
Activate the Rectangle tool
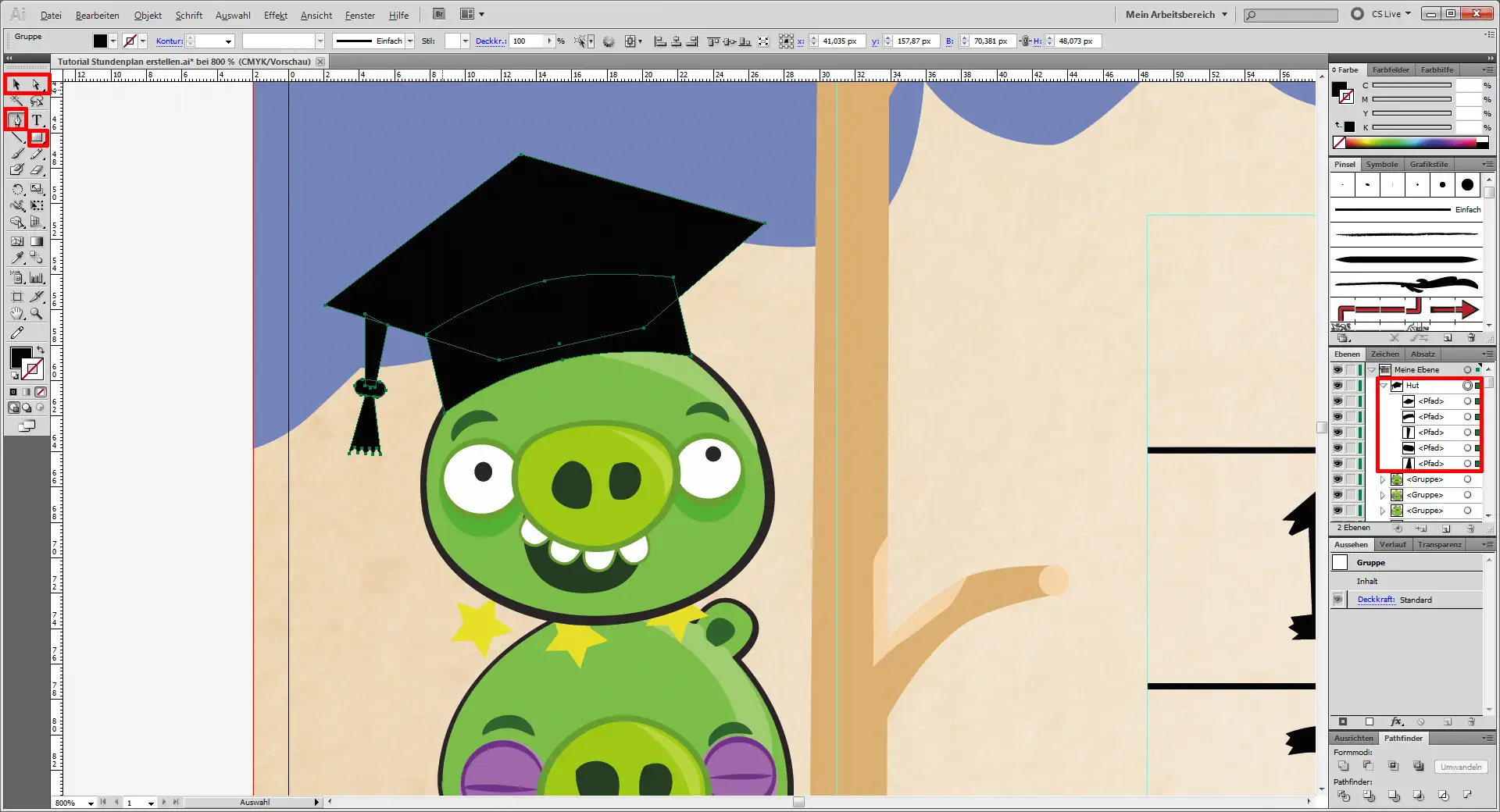pos(37,138)
